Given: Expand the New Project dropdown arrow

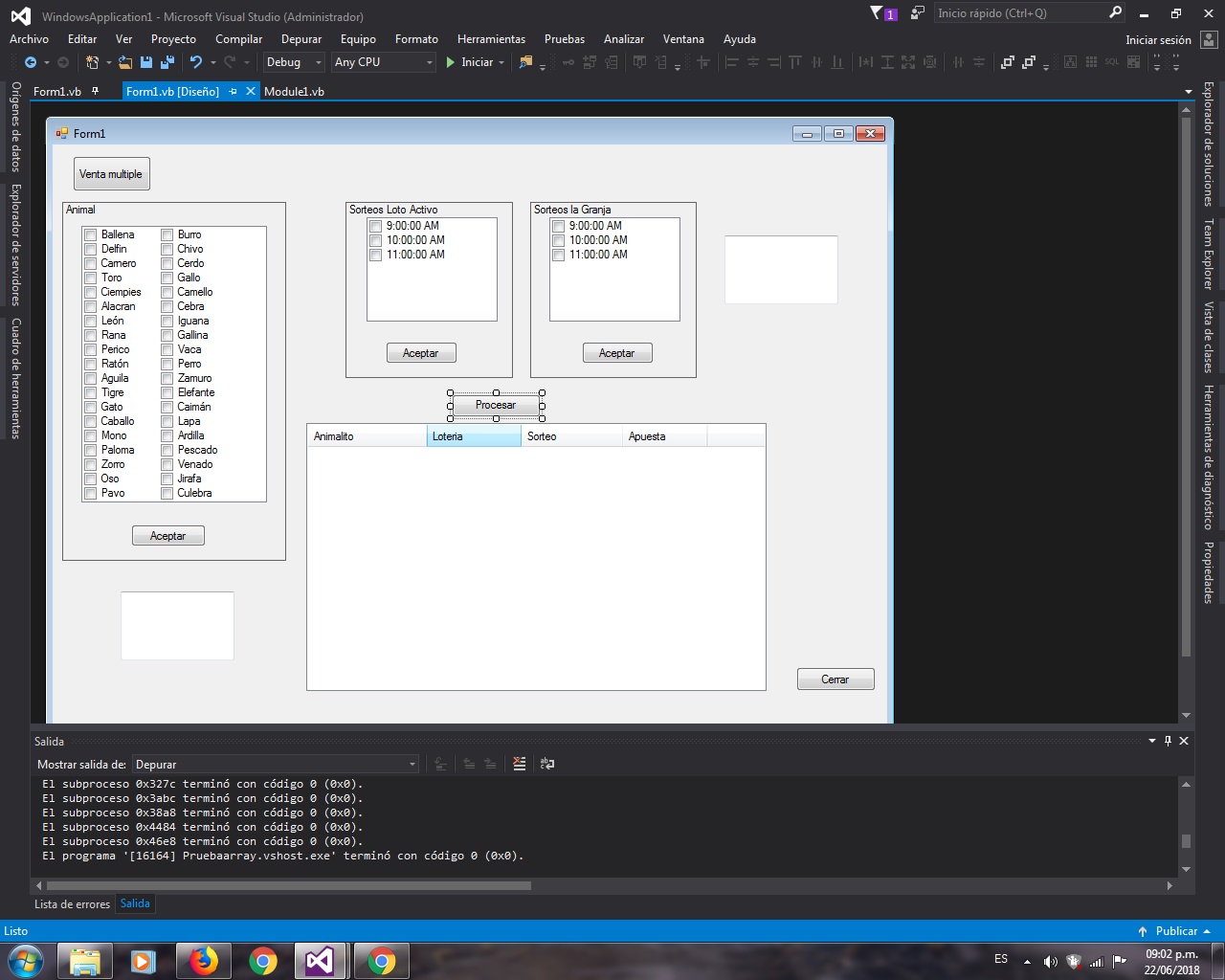Looking at the screenshot, I should click(108, 62).
